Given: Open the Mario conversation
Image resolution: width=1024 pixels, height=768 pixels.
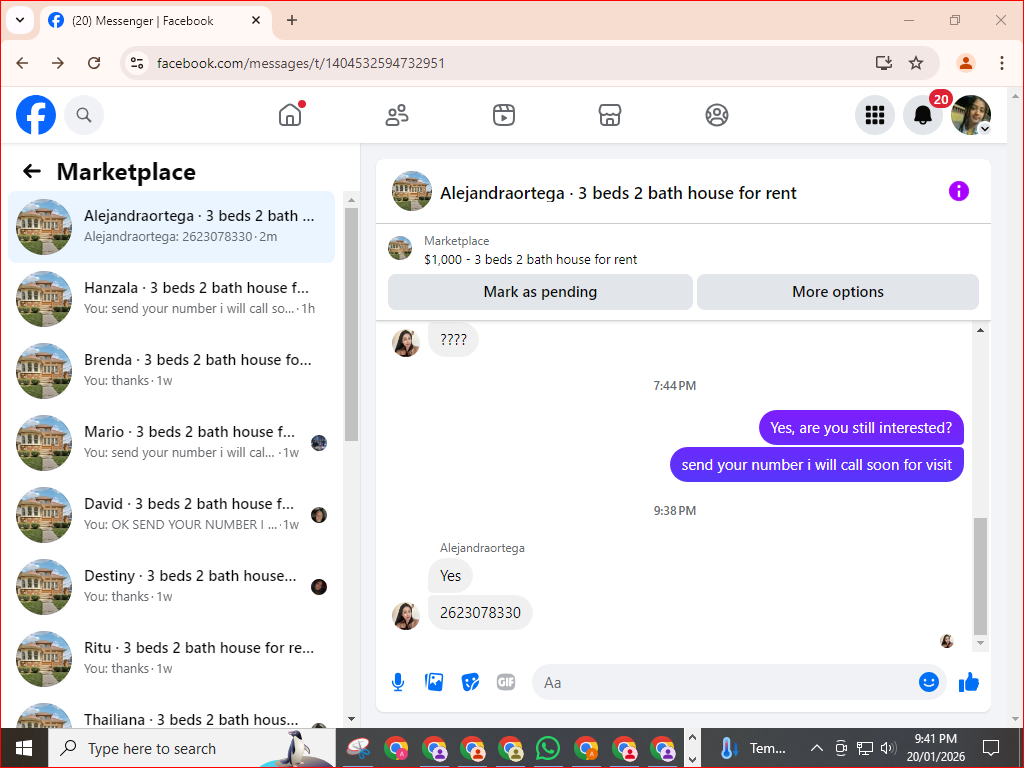Looking at the screenshot, I should click(x=172, y=443).
